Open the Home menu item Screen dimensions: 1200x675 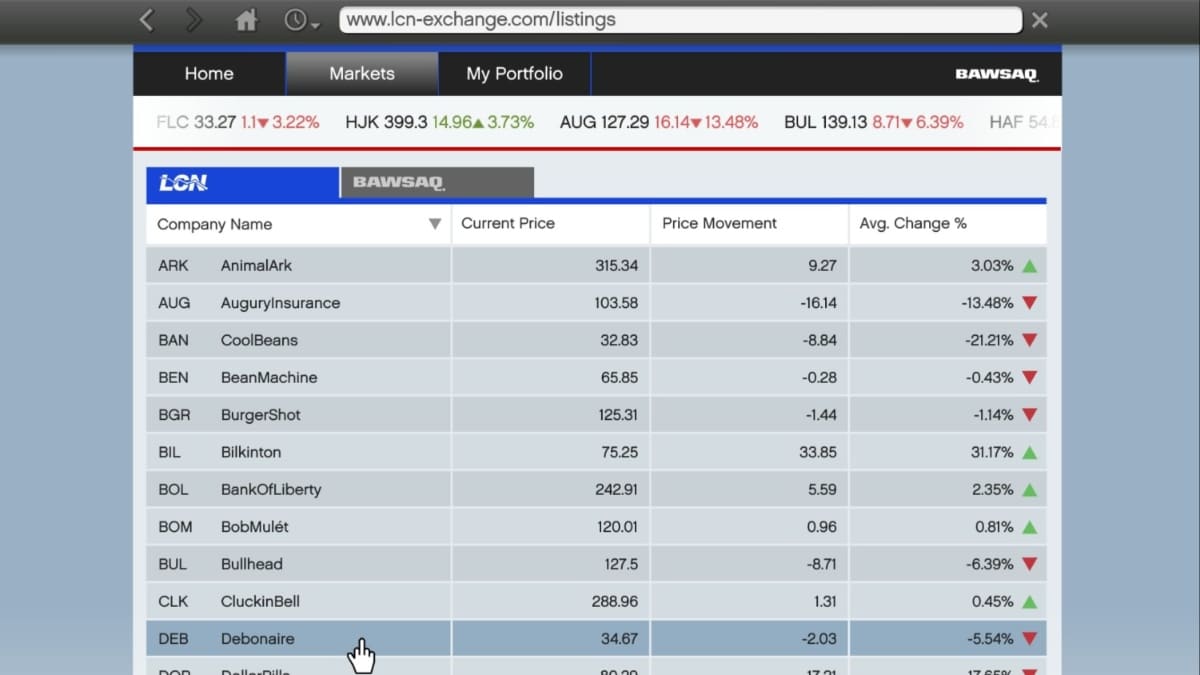(209, 74)
